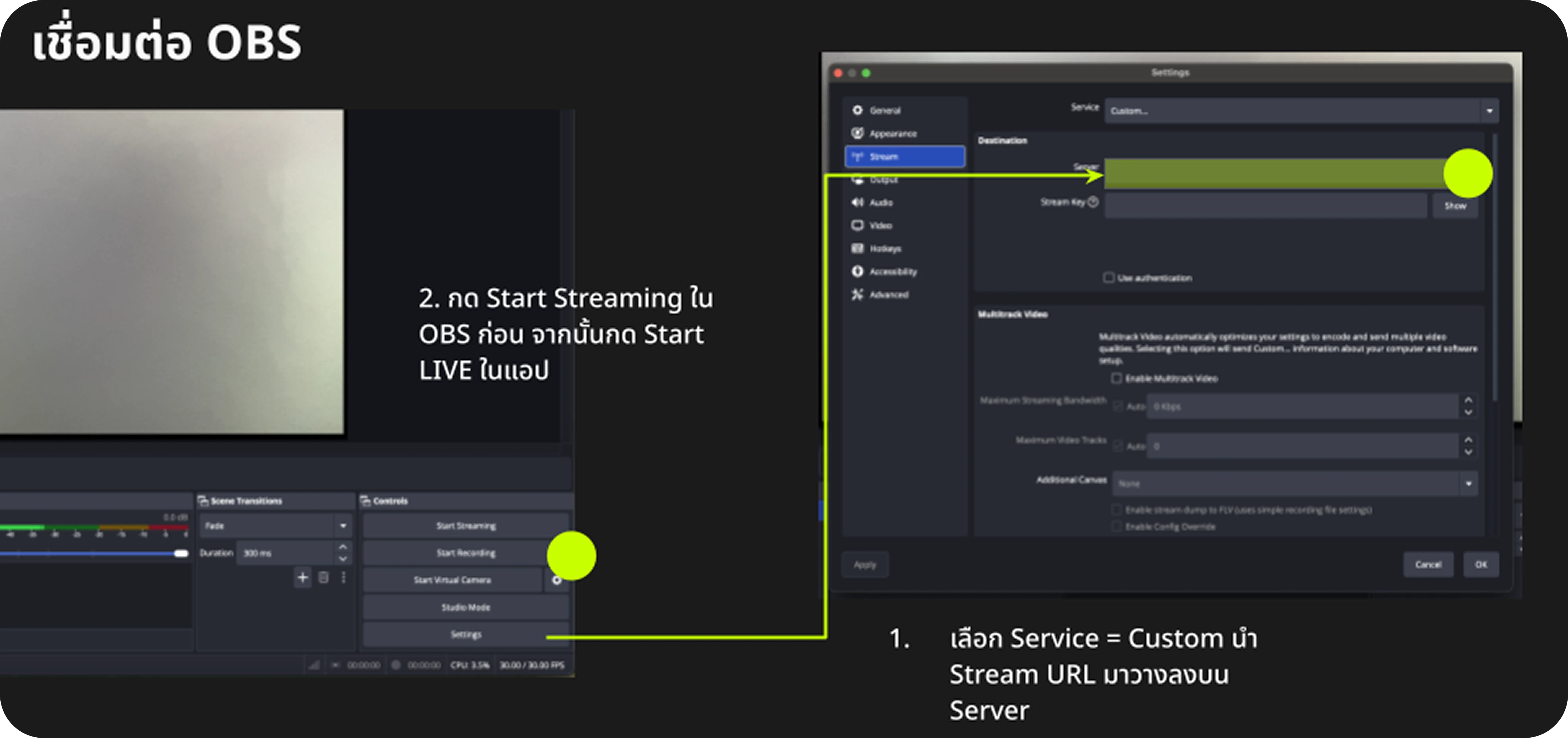Check Enable Multitrack Video
The image size is (1568, 738).
pos(1116,378)
